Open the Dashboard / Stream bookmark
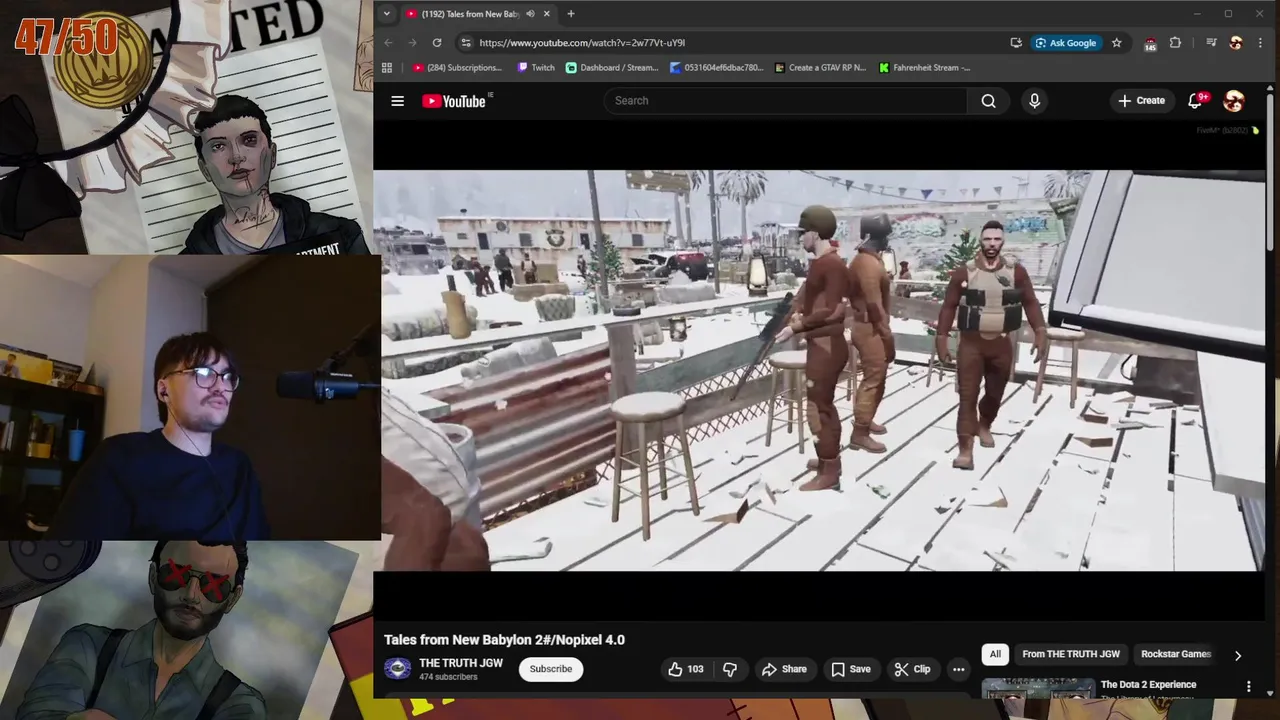 612,68
